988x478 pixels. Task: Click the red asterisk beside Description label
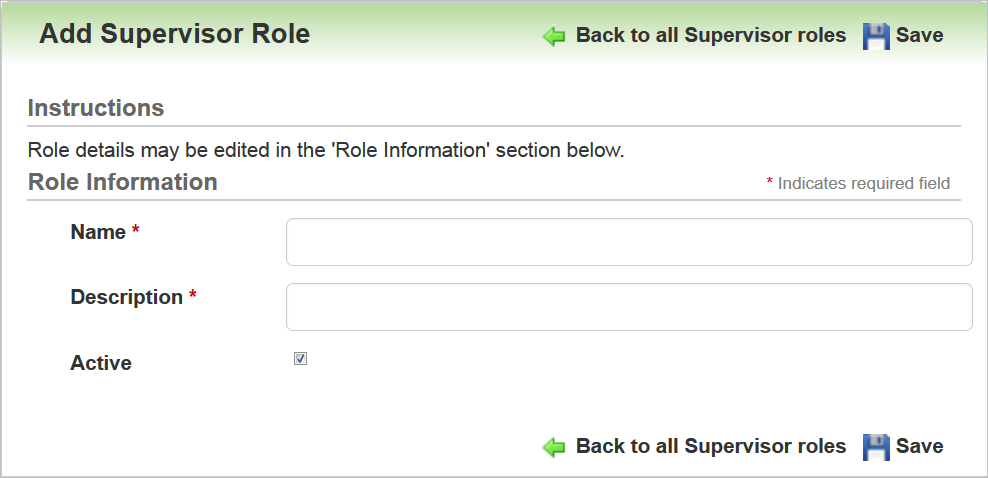(x=193, y=296)
